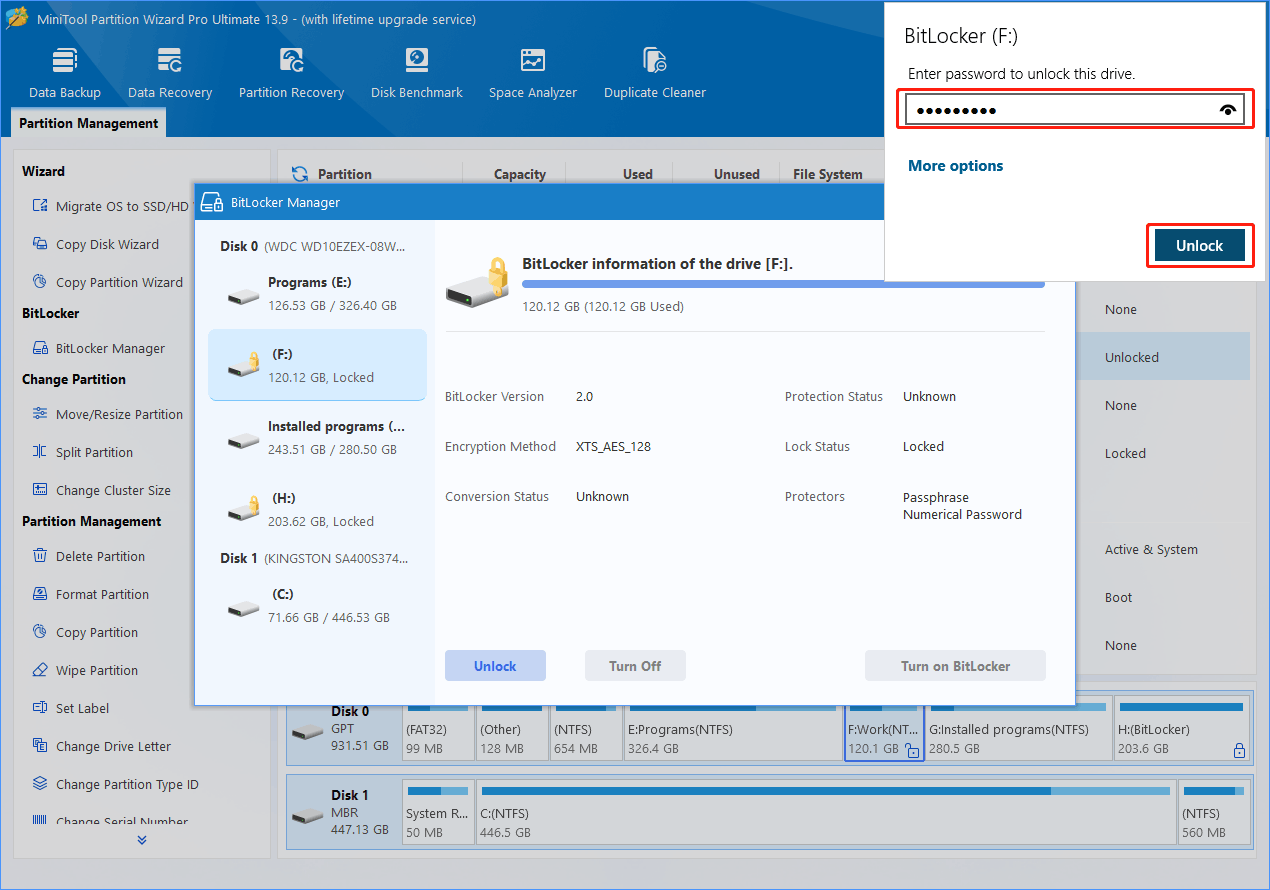The height and width of the screenshot is (890, 1270).
Task: Click BitLocker Manager sidebar icon
Action: point(40,348)
